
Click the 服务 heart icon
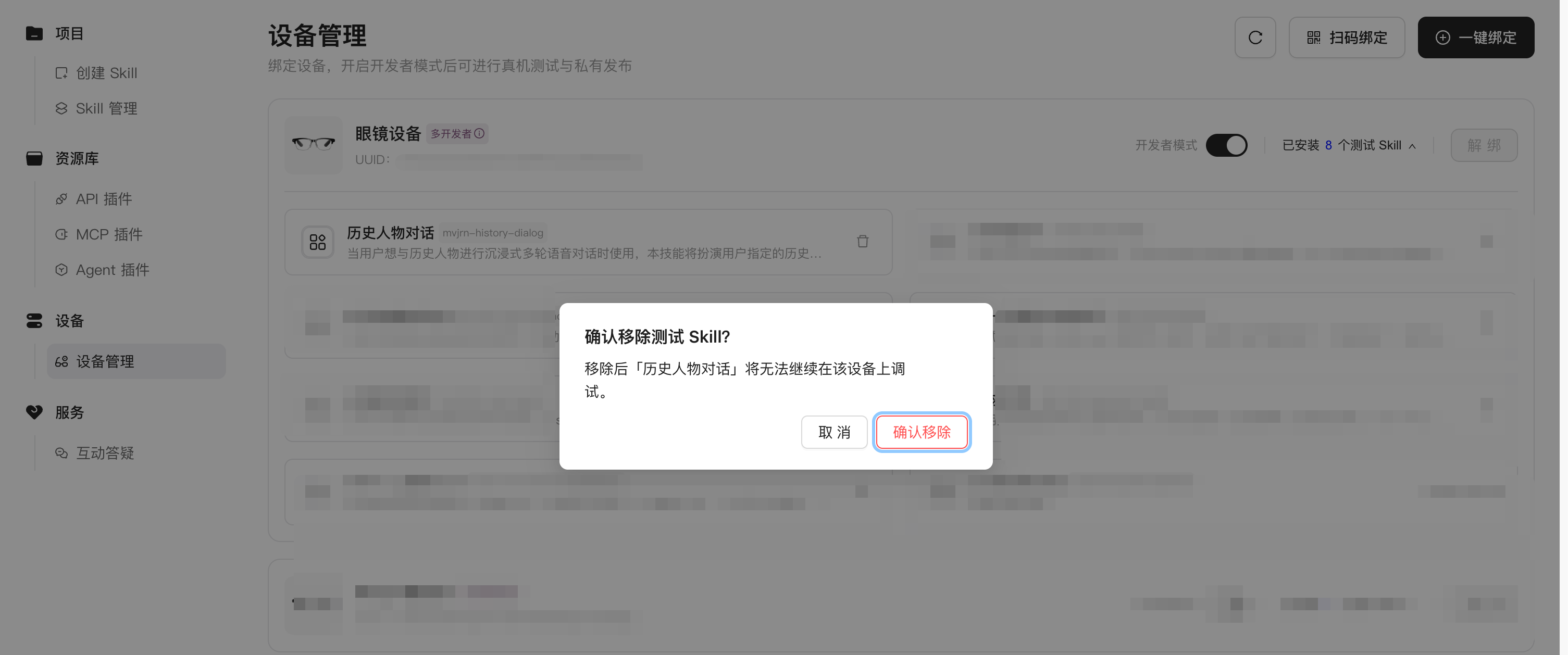tap(34, 412)
